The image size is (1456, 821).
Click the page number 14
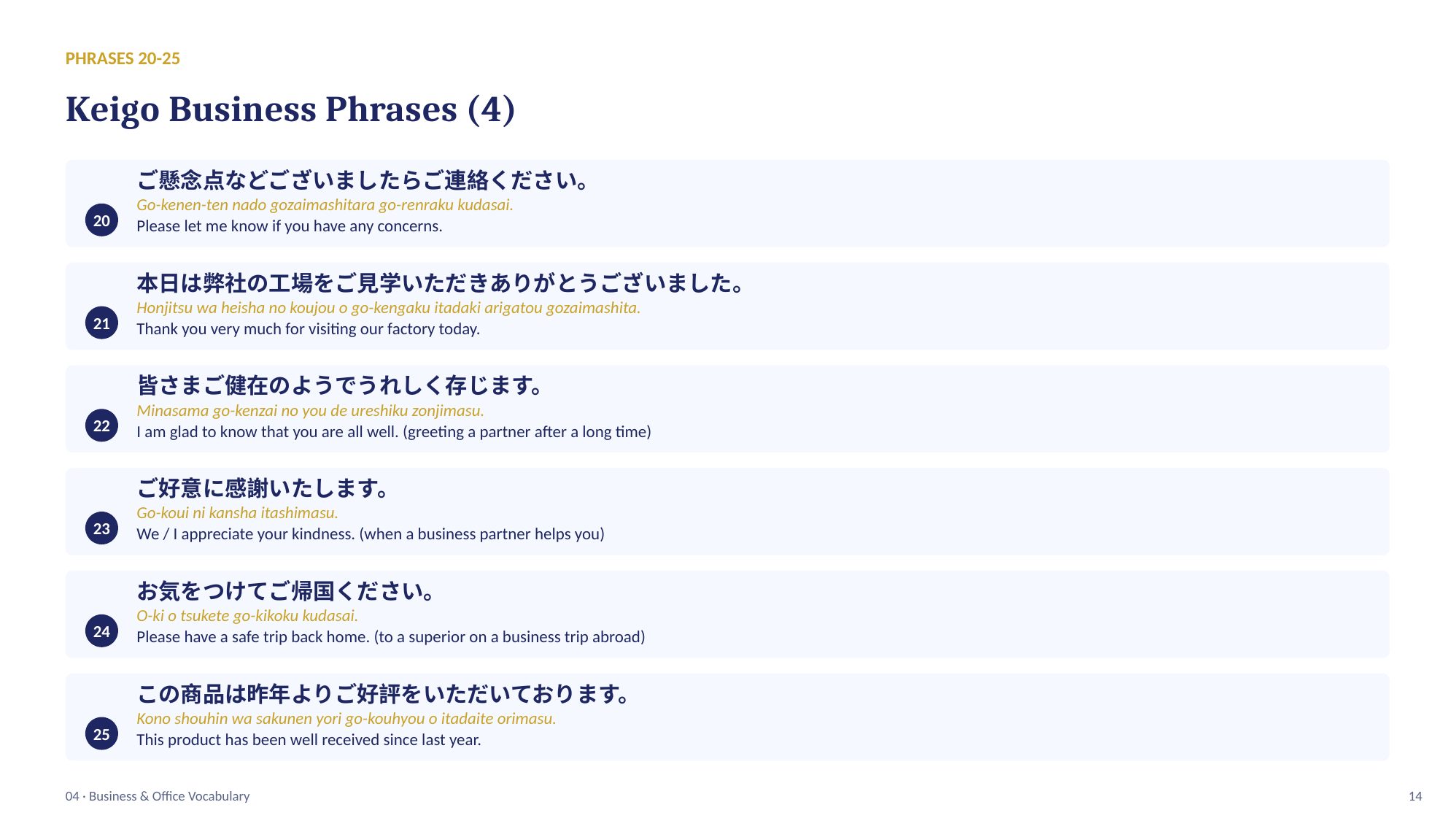pos(1415,796)
